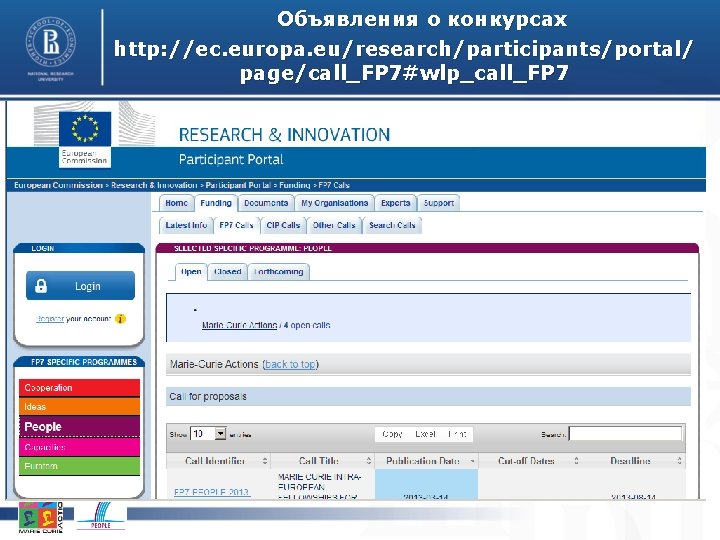Select the Closed calls tab
This screenshot has width=720, height=540.
227,272
